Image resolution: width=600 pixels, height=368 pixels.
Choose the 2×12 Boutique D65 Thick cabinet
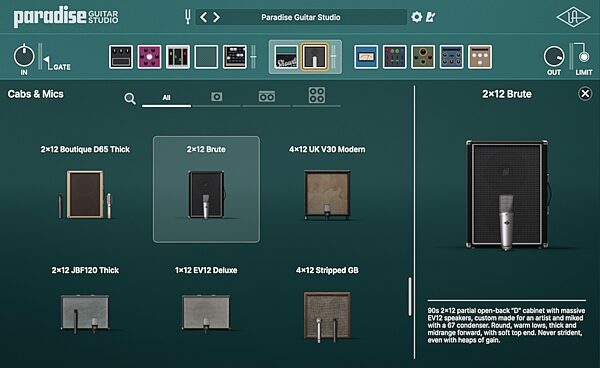[85, 189]
